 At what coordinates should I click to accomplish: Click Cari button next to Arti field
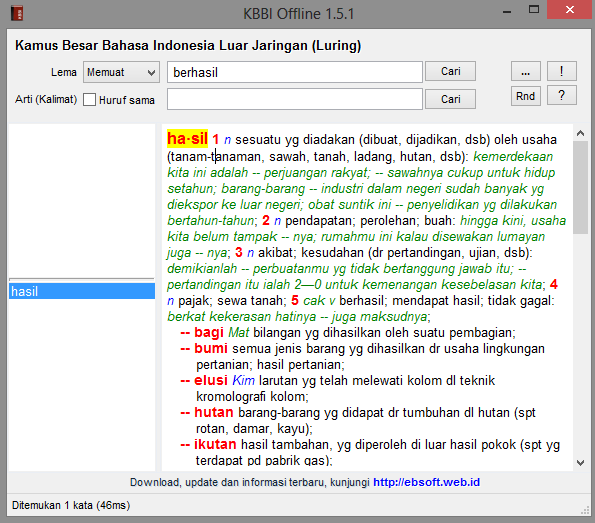click(x=450, y=99)
